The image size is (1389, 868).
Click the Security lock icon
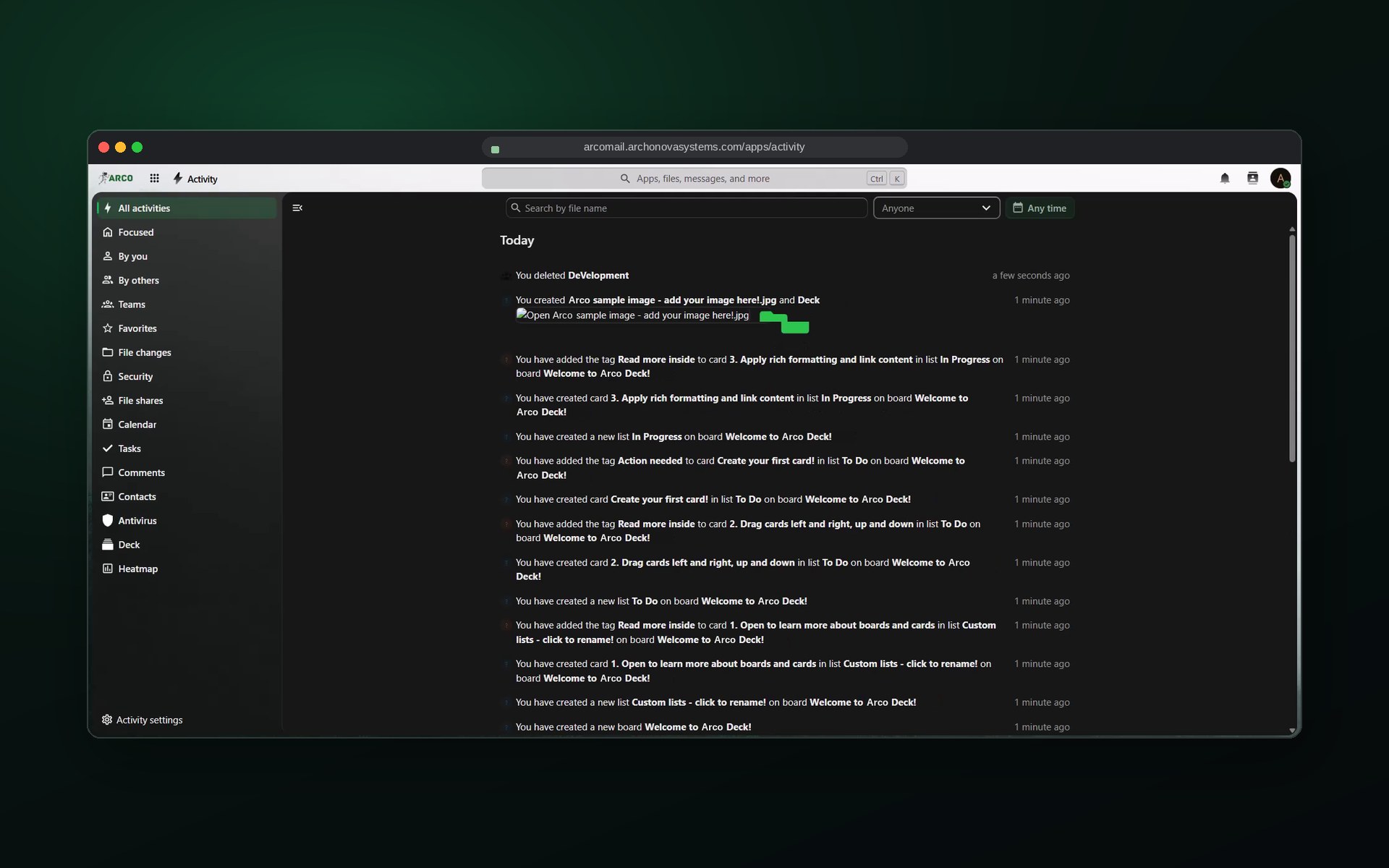[108, 376]
